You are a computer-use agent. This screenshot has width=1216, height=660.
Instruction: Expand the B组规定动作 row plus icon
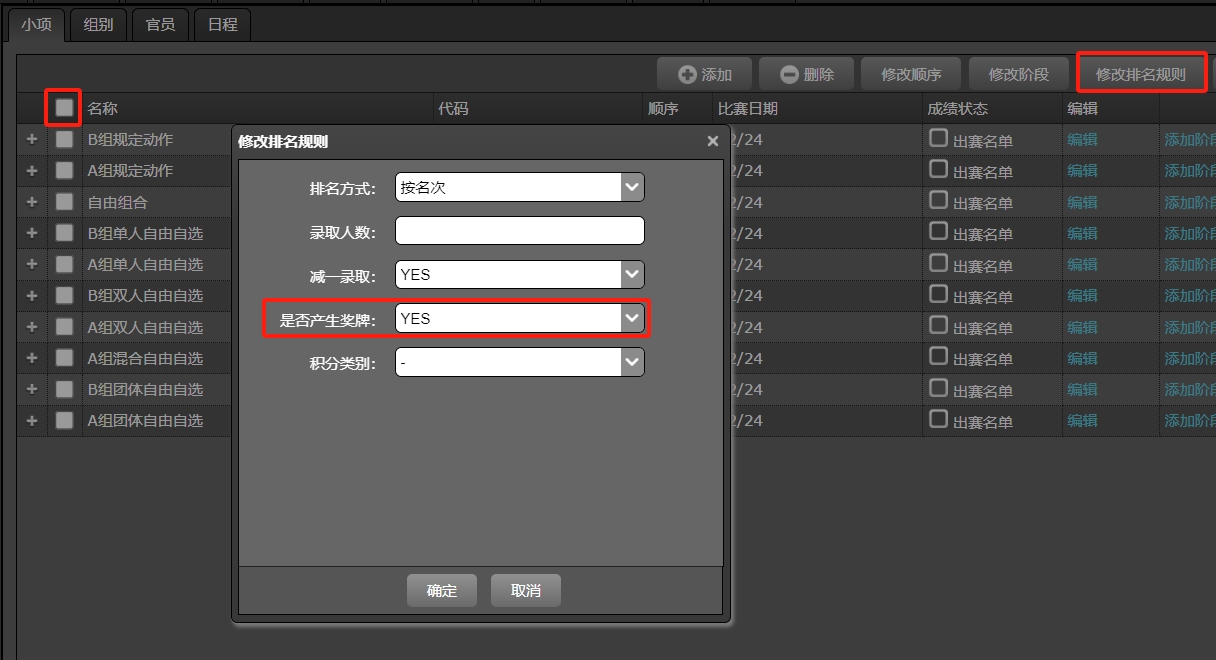(32, 139)
